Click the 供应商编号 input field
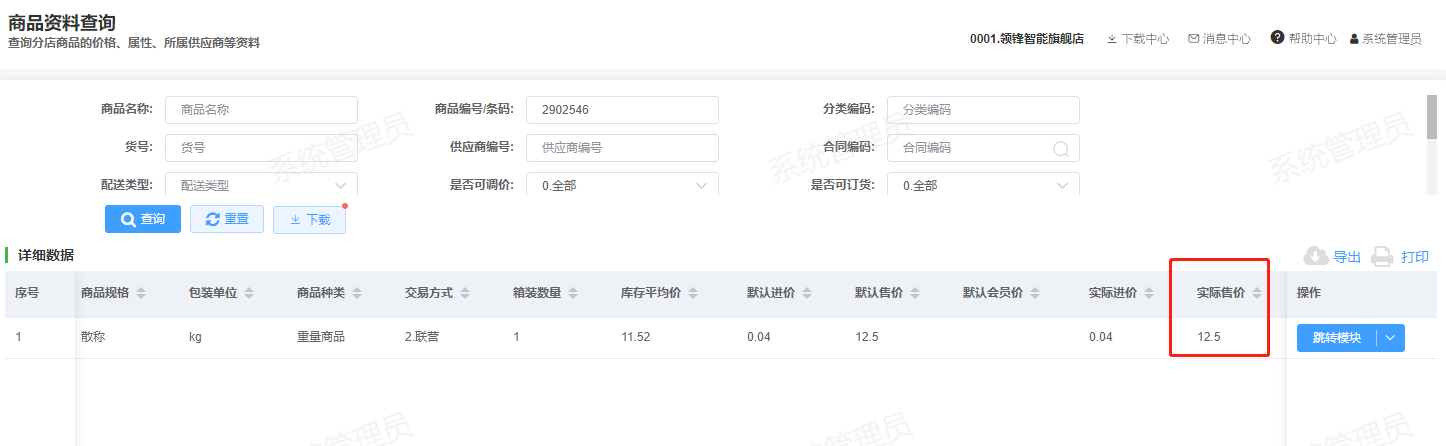The height and width of the screenshot is (446, 1446). tap(622, 147)
